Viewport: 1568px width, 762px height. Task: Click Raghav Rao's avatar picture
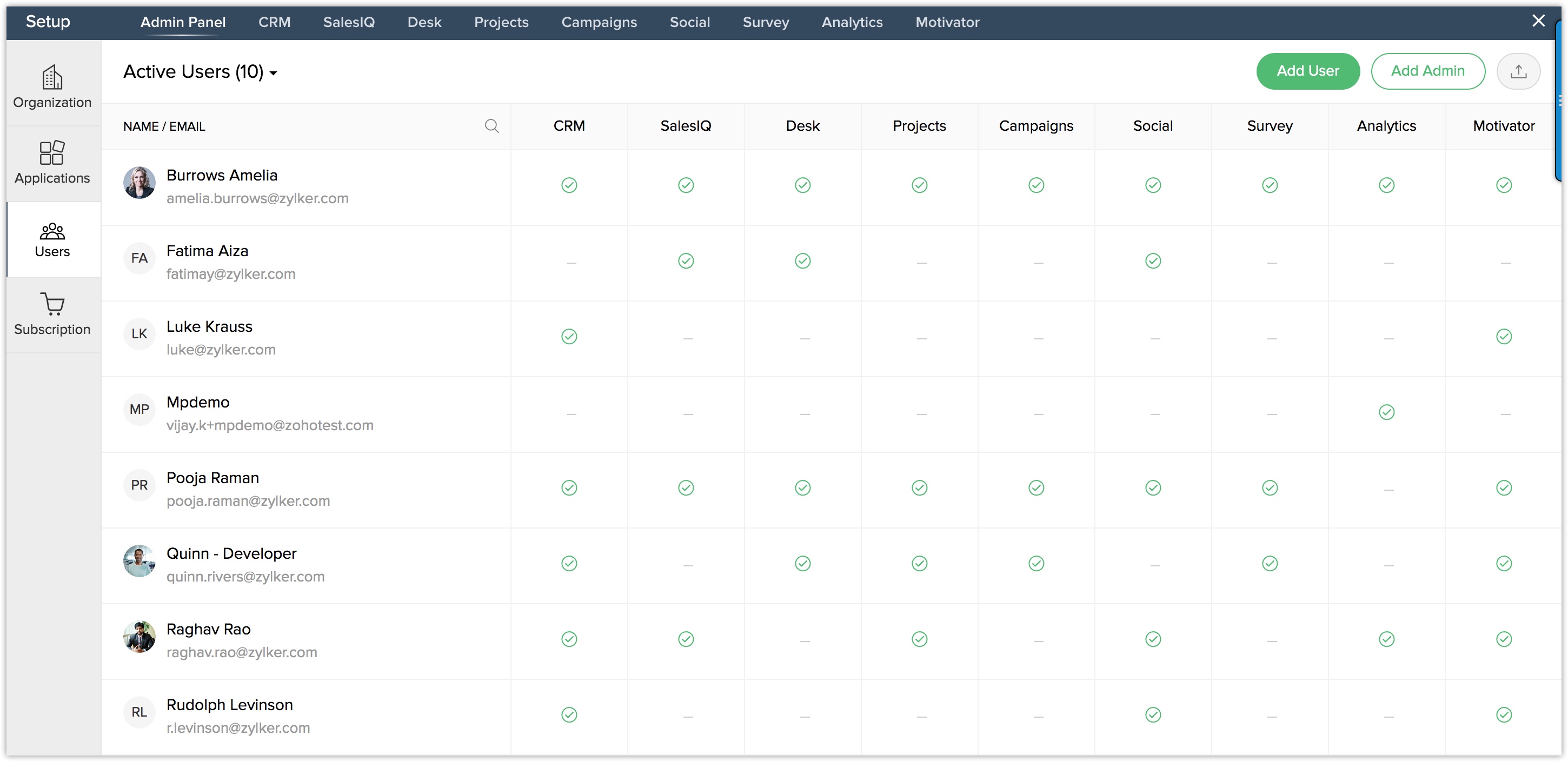[x=139, y=637]
